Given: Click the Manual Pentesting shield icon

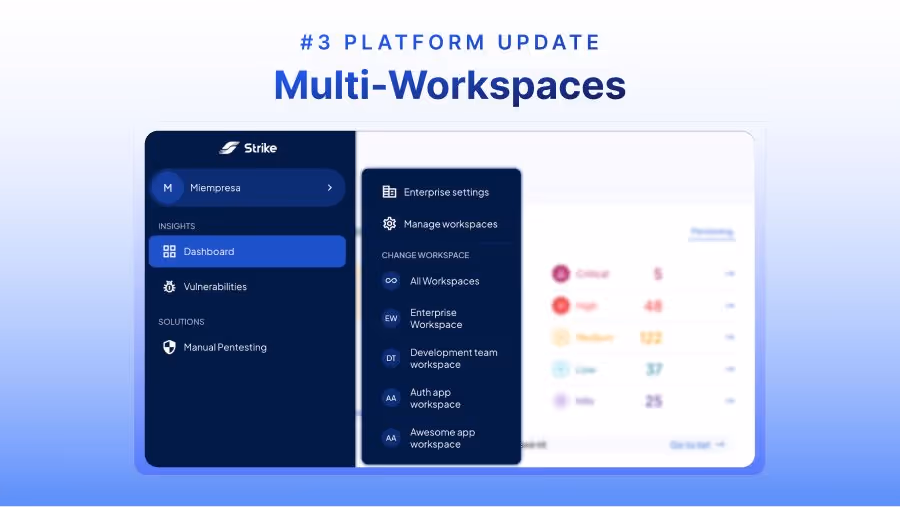Looking at the screenshot, I should 169,347.
